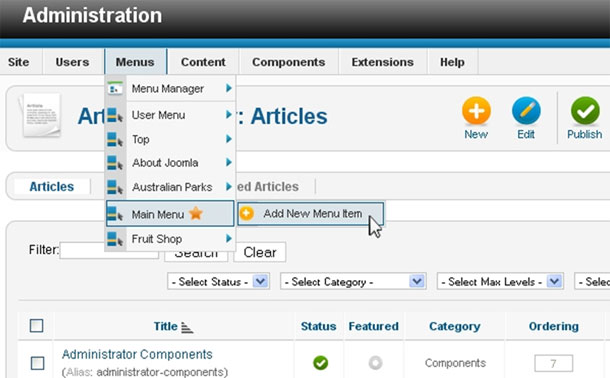
Task: Toggle the published status of Administrator Components
Action: (321, 363)
